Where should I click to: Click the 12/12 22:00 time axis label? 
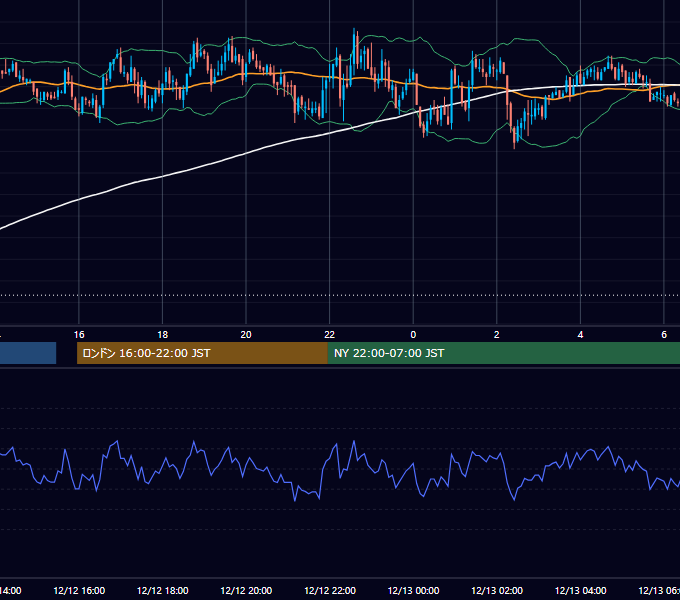(x=330, y=590)
